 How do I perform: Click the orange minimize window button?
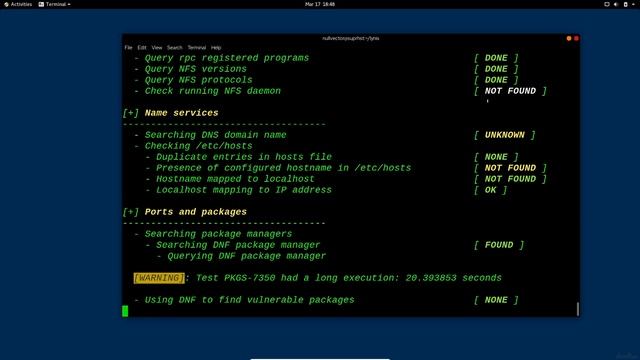(x=569, y=38)
